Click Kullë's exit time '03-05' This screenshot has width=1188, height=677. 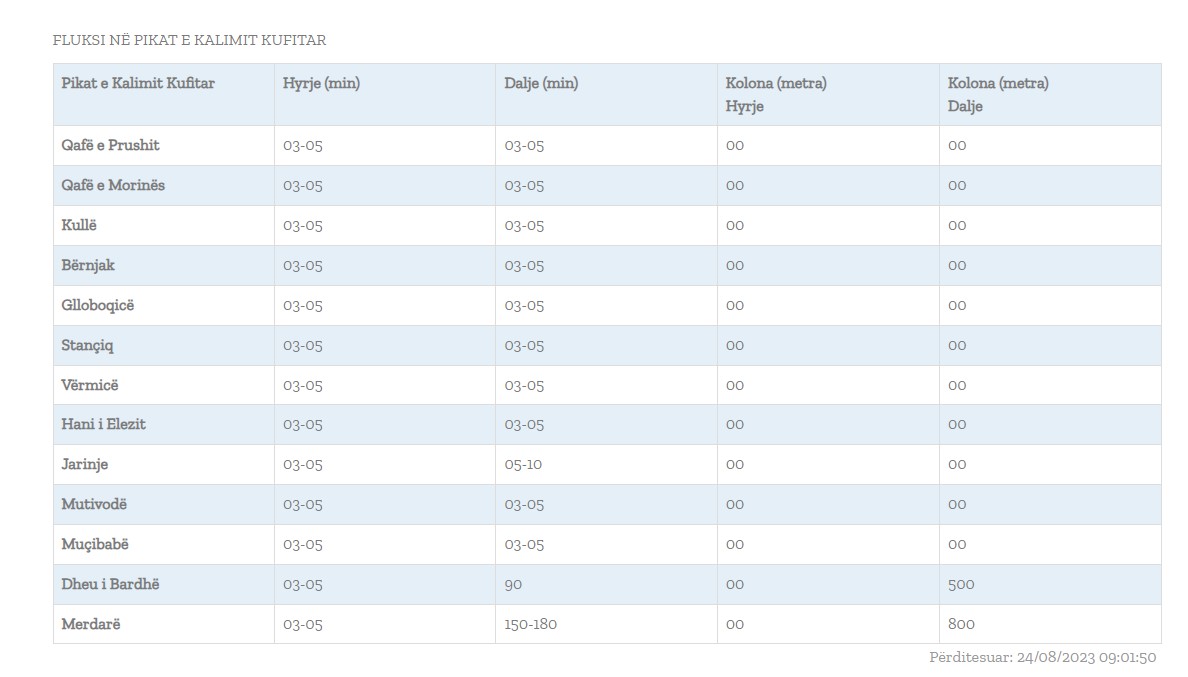(x=524, y=226)
